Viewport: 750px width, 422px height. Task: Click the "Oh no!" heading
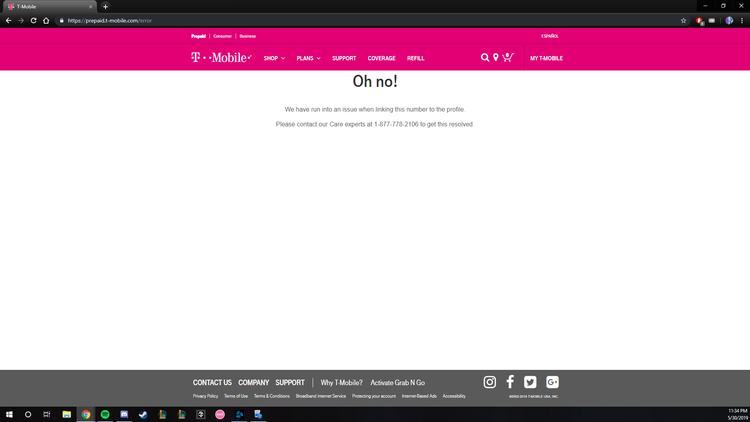click(375, 81)
